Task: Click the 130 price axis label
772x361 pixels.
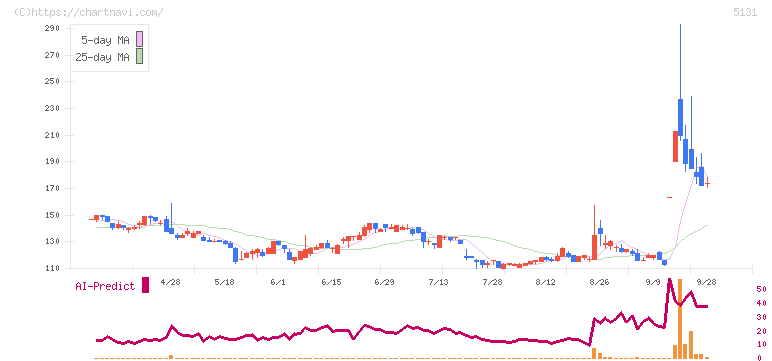Action: (52, 242)
